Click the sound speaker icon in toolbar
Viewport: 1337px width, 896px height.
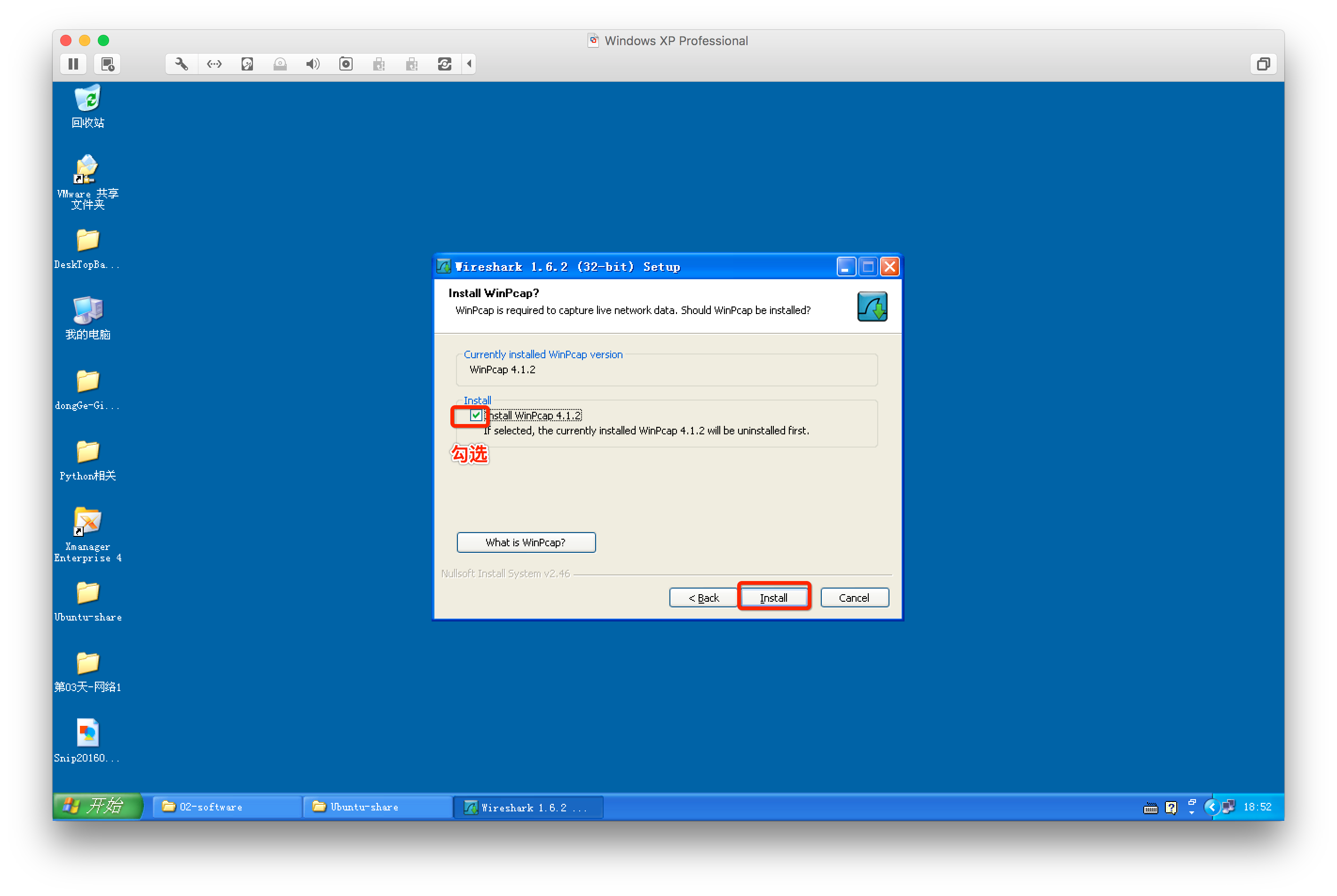(313, 64)
